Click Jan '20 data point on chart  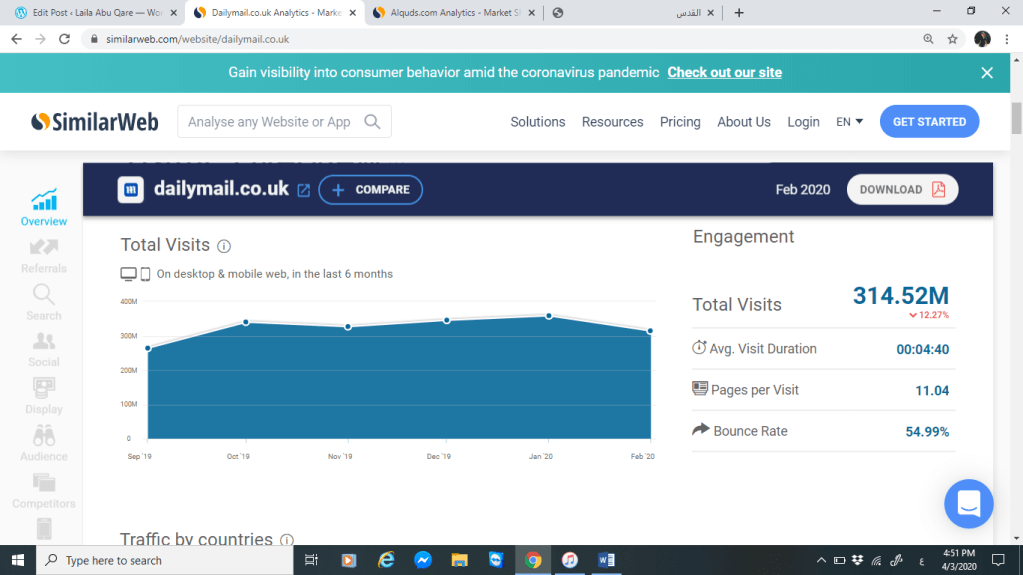pos(549,316)
